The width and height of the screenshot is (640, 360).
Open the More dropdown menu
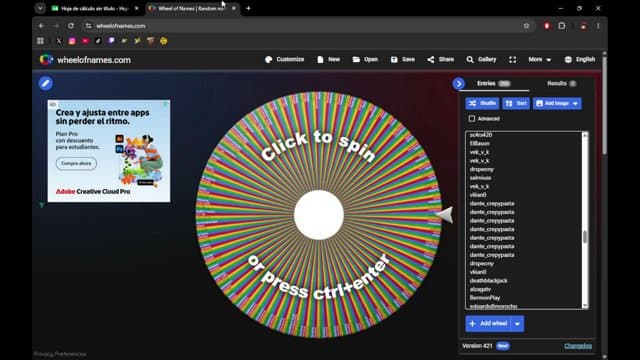[540, 60]
